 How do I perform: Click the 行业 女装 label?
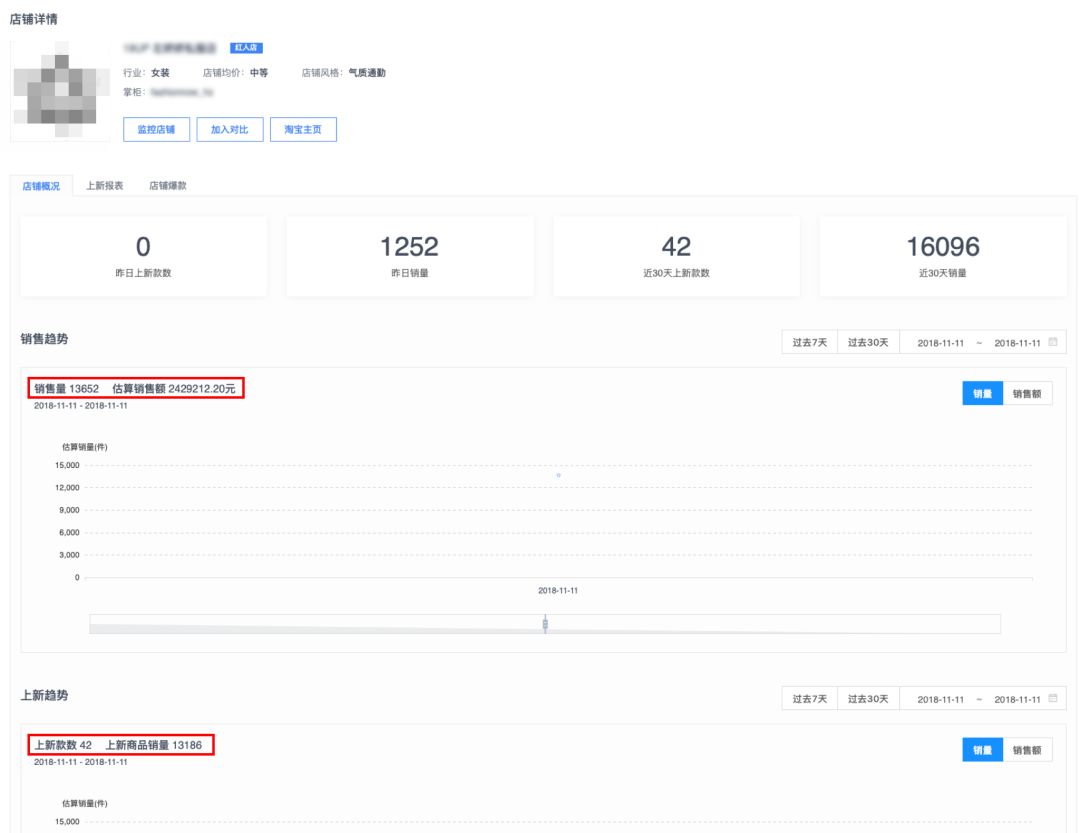[146, 72]
